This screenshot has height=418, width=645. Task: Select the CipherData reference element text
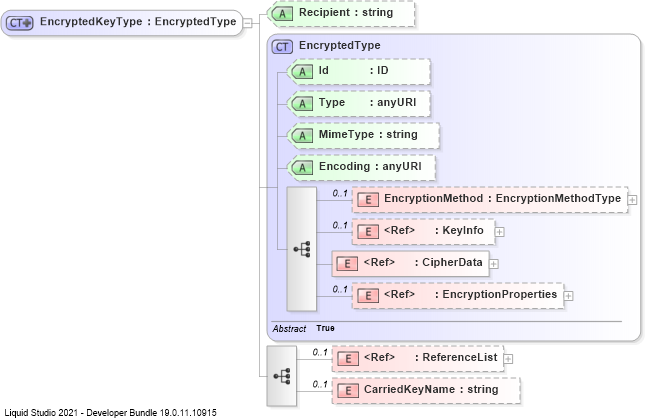pos(423,262)
